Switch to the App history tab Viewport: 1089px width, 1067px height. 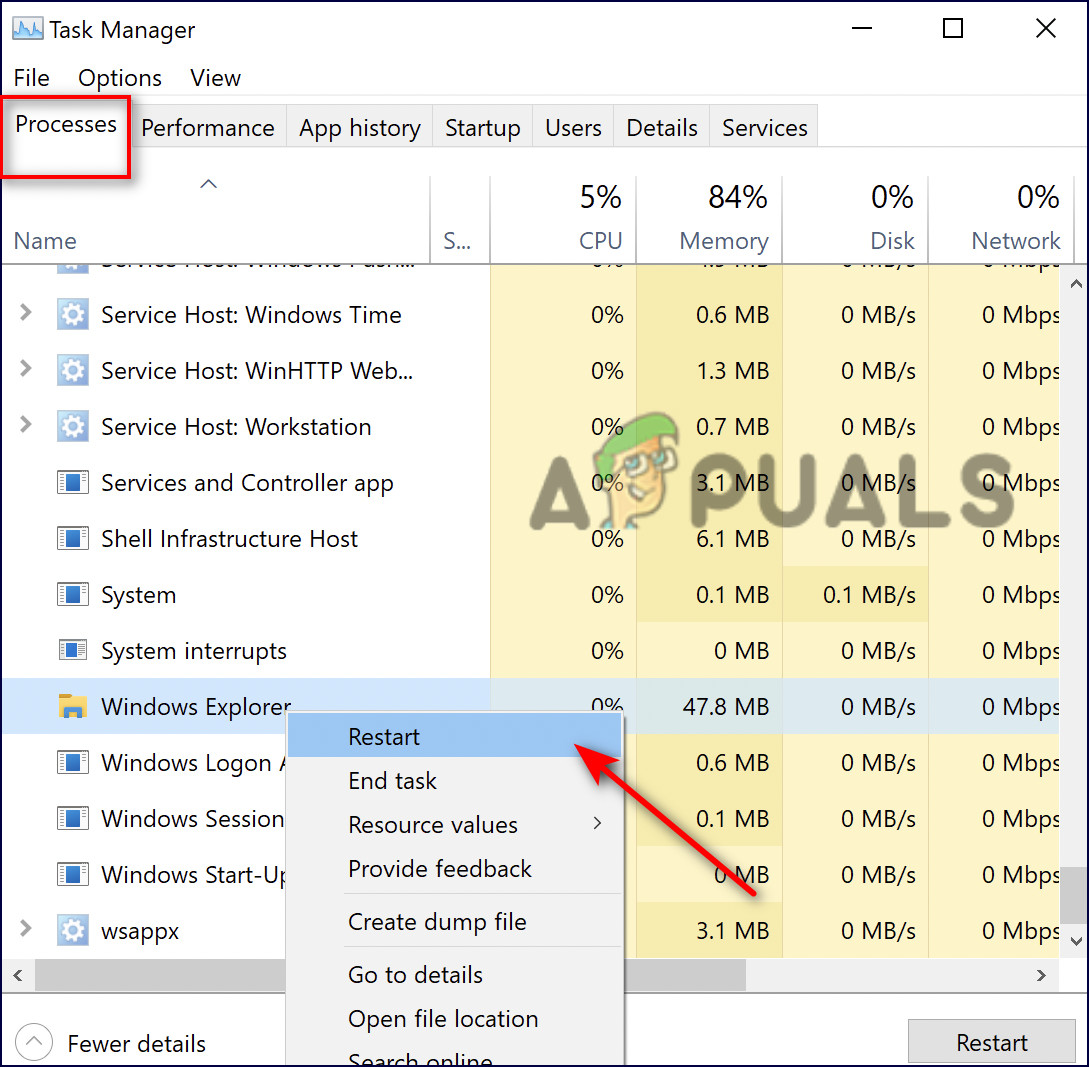360,128
